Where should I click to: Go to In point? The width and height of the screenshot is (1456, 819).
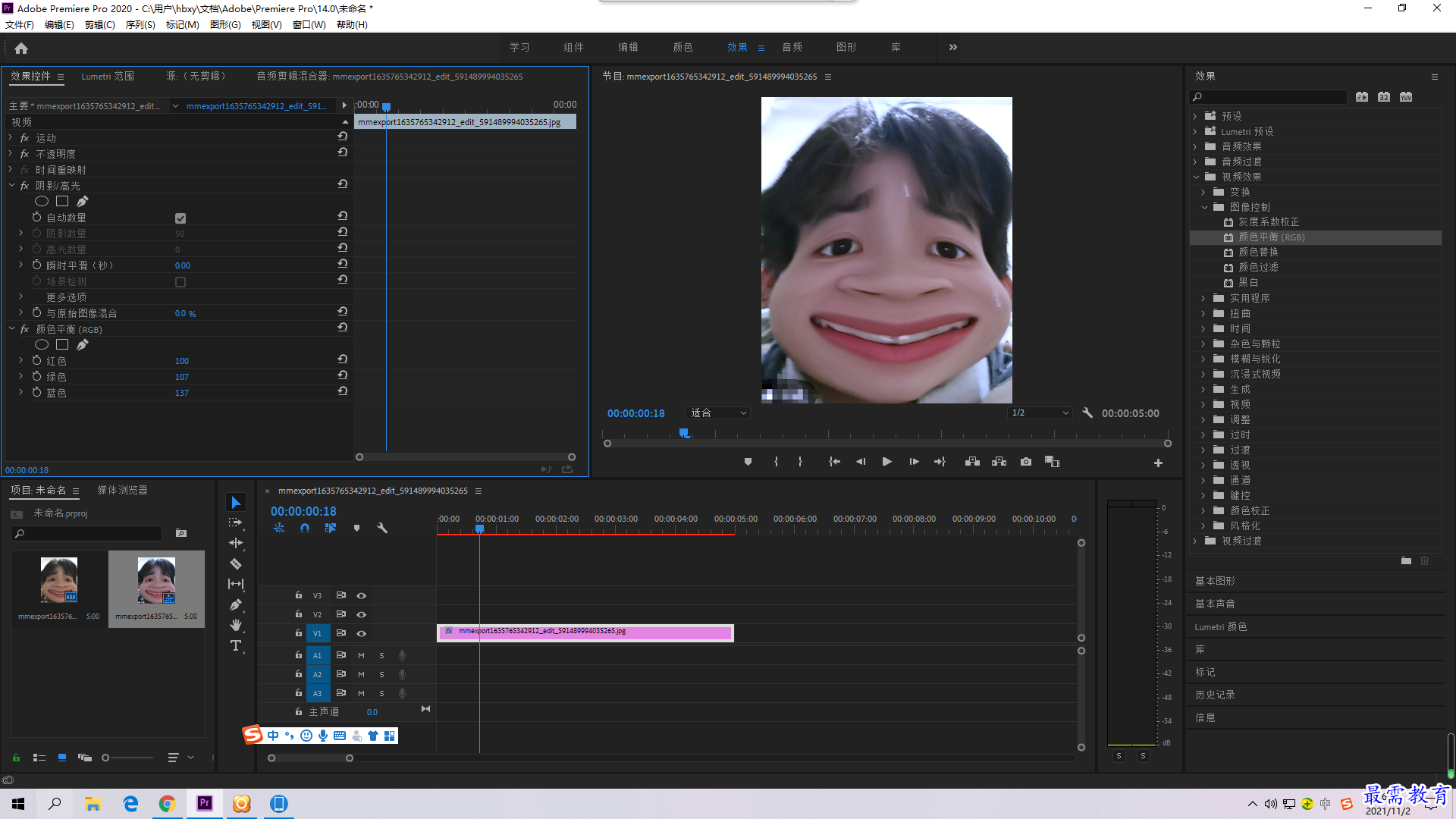tap(834, 462)
